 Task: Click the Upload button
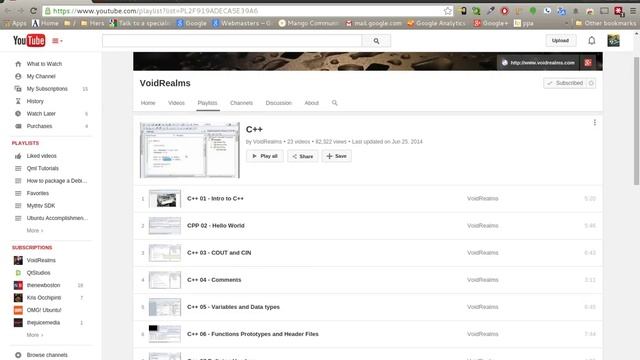coord(560,40)
